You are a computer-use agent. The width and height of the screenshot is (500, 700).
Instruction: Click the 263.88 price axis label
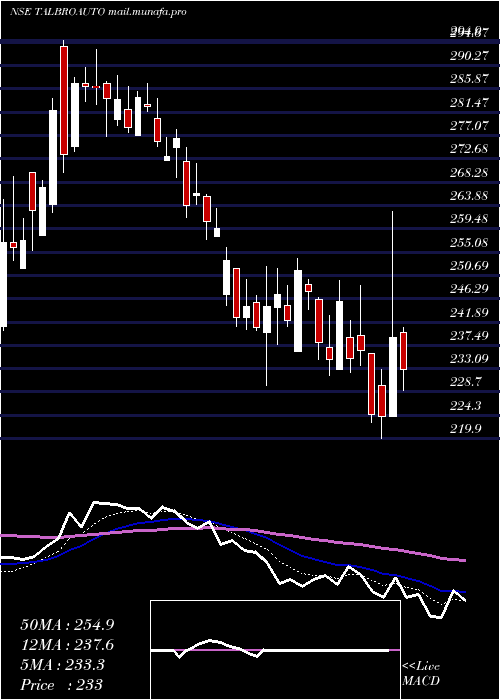(x=469, y=196)
